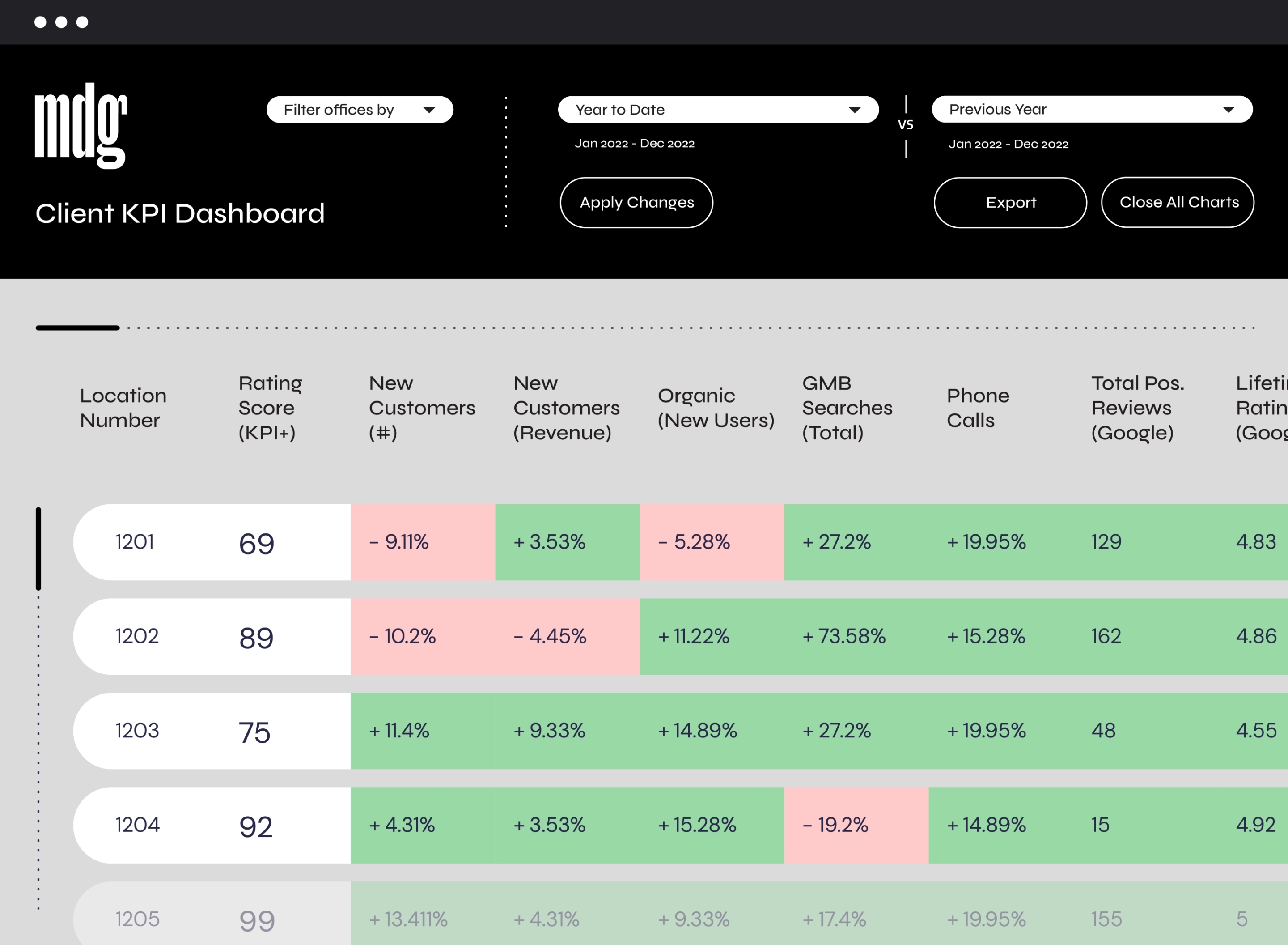Click the − 9.11% cell in row 1201
This screenshot has height=945, width=1288.
(x=423, y=542)
